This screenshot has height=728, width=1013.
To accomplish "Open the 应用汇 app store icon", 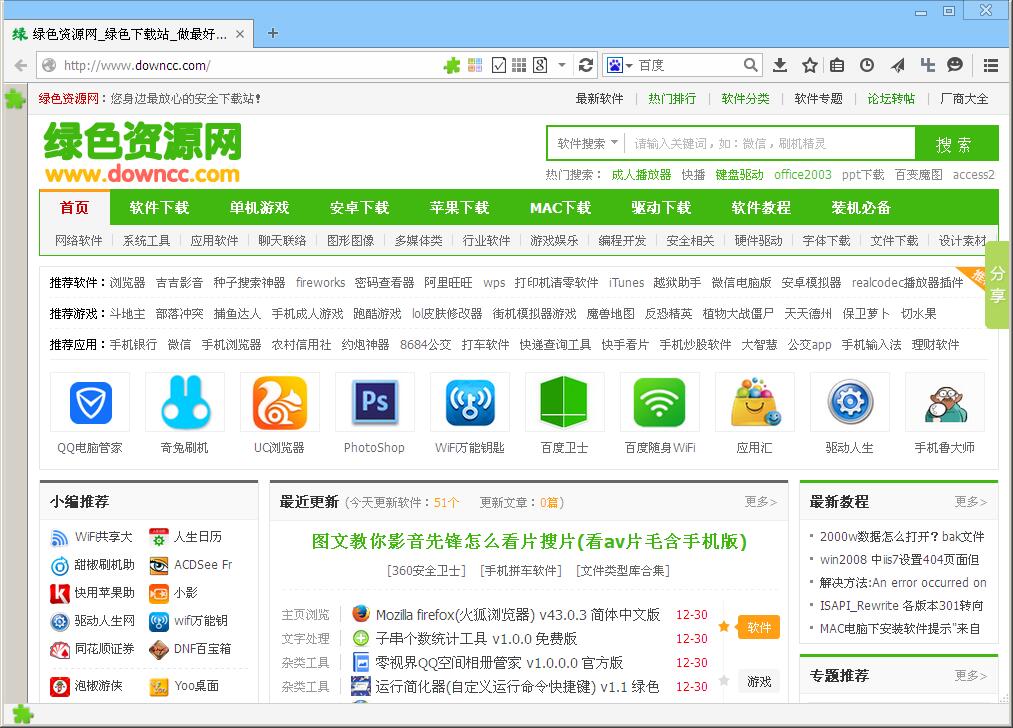I will (x=754, y=401).
